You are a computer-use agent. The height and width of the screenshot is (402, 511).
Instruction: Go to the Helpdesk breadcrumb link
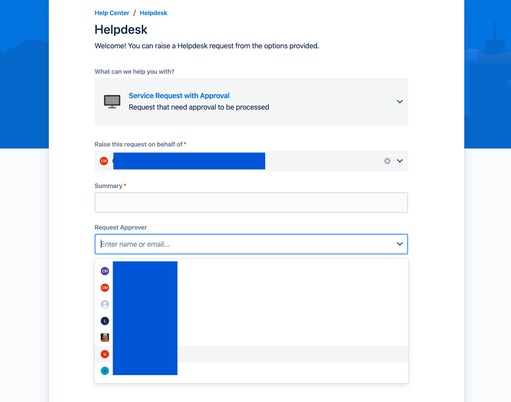153,13
